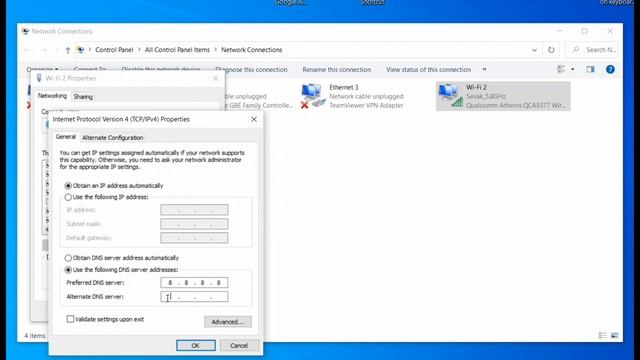Open the Change your view icon
Viewport: 640px width, 360px height.
[x=561, y=69]
